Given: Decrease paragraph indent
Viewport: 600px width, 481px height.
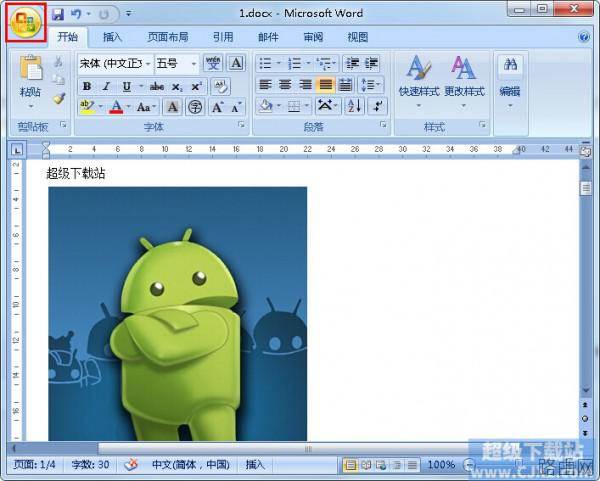Looking at the screenshot, I should 352,64.
